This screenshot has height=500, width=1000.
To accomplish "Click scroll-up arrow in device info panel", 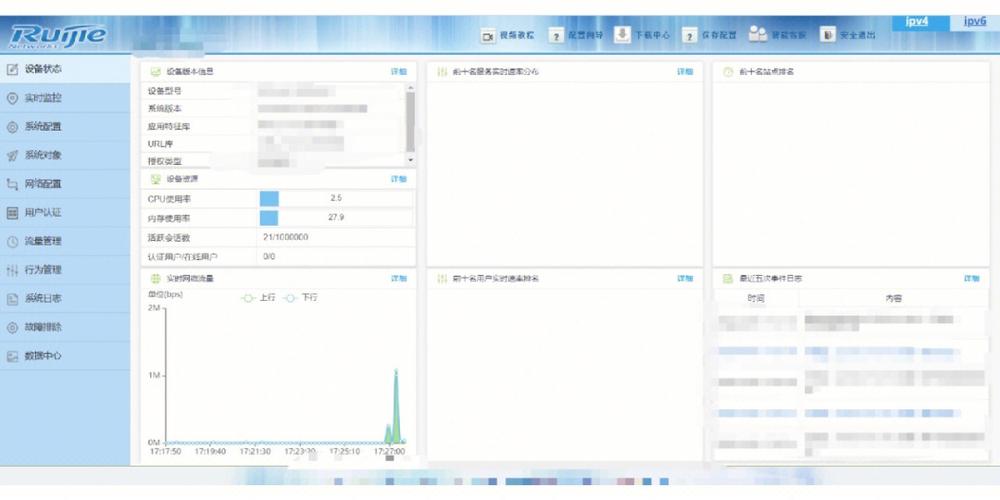I will (410, 87).
